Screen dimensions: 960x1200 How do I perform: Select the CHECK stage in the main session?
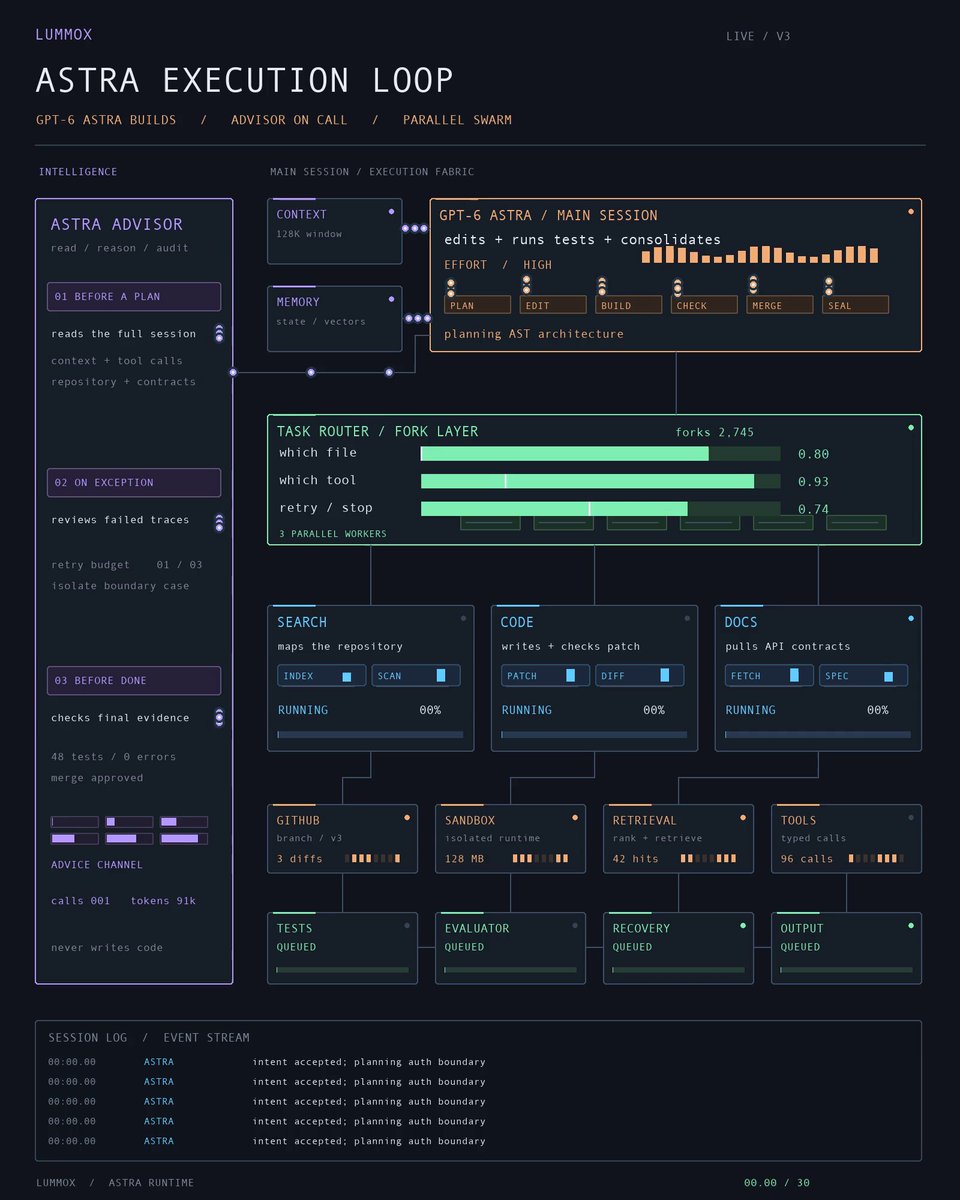(704, 305)
